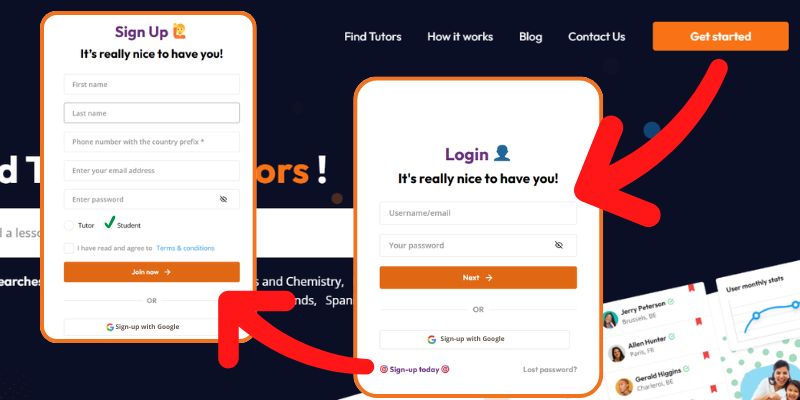
Task: Click the Sign-up today link
Action: coord(414,369)
